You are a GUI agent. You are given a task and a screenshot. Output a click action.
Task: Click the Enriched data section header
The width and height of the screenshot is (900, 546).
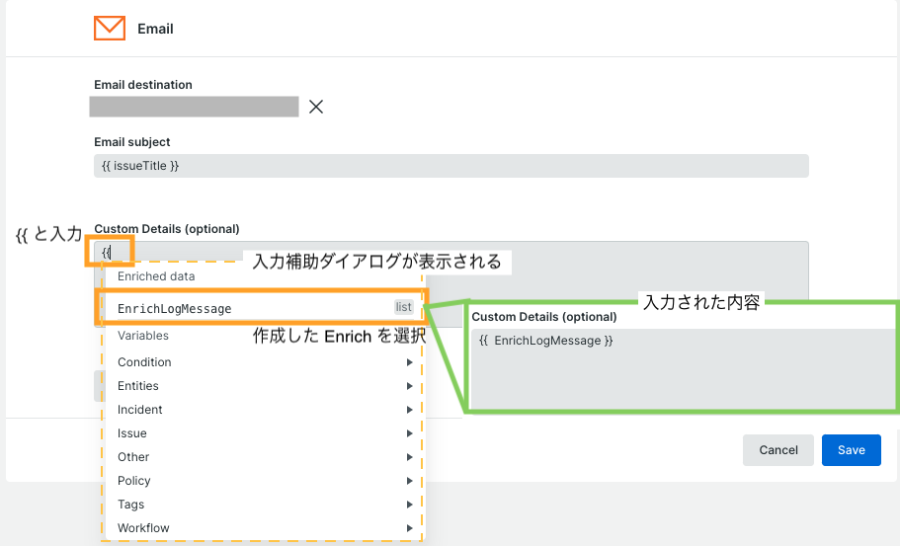tap(157, 276)
